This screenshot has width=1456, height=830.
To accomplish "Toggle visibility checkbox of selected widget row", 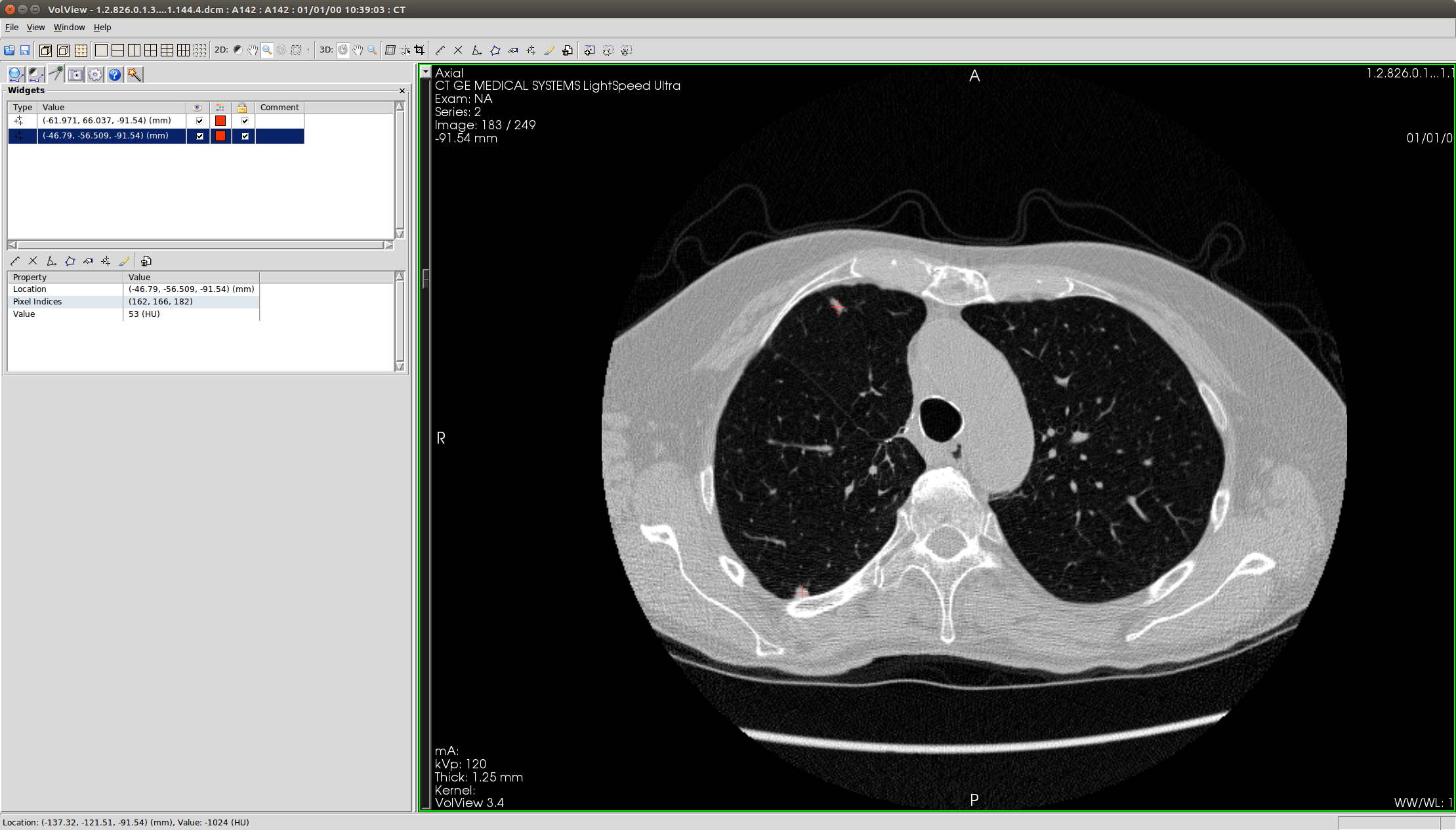I will [199, 136].
